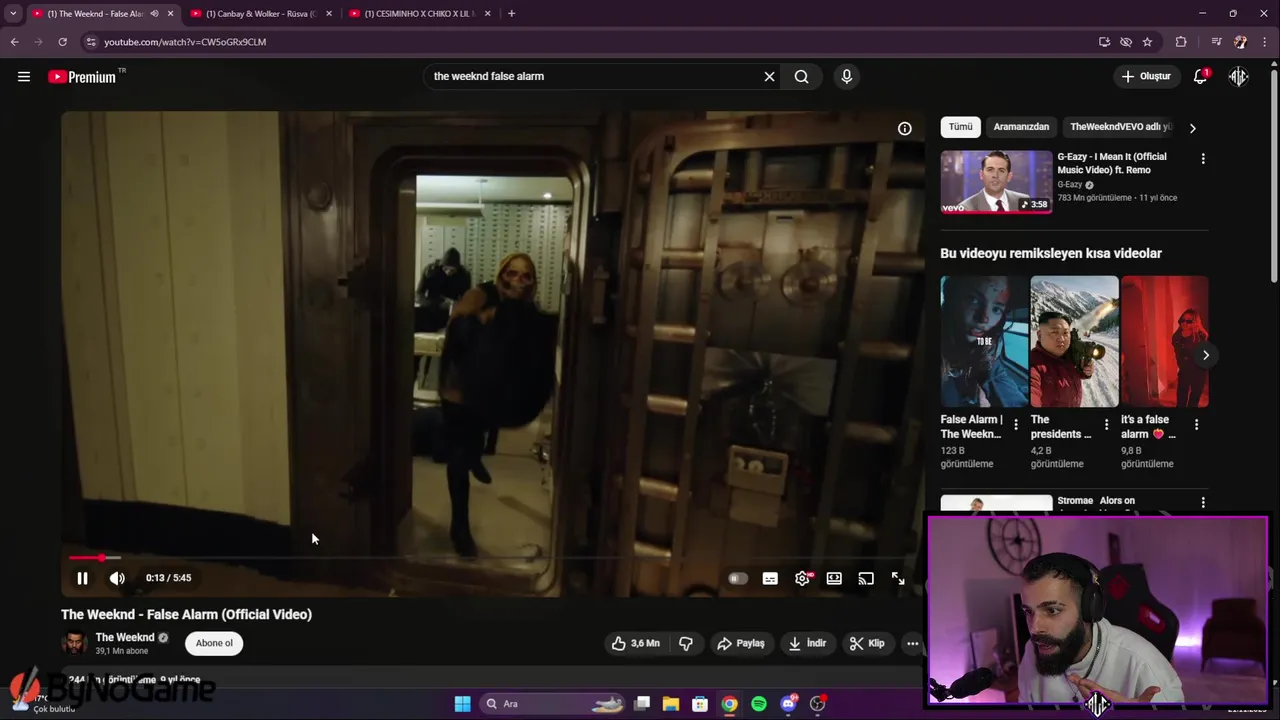Show more filter chips with arrow
The width and height of the screenshot is (1280, 720).
[x=1192, y=128]
